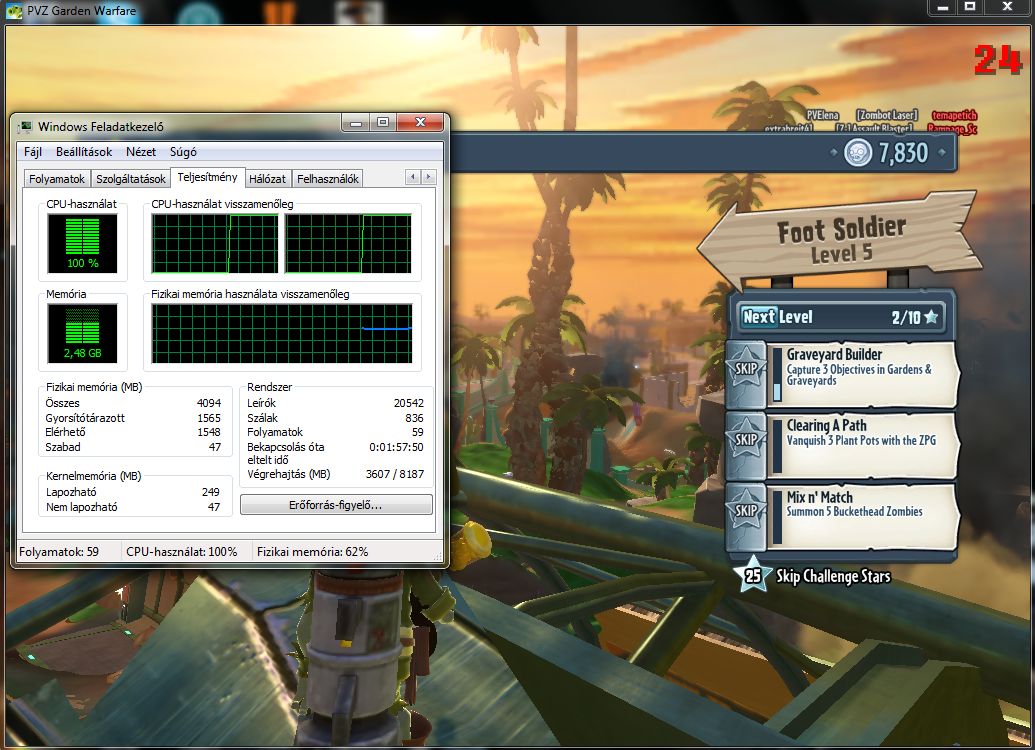Click the Lapozható 249 kernel value
Image resolution: width=1035 pixels, height=750 pixels.
[211, 492]
